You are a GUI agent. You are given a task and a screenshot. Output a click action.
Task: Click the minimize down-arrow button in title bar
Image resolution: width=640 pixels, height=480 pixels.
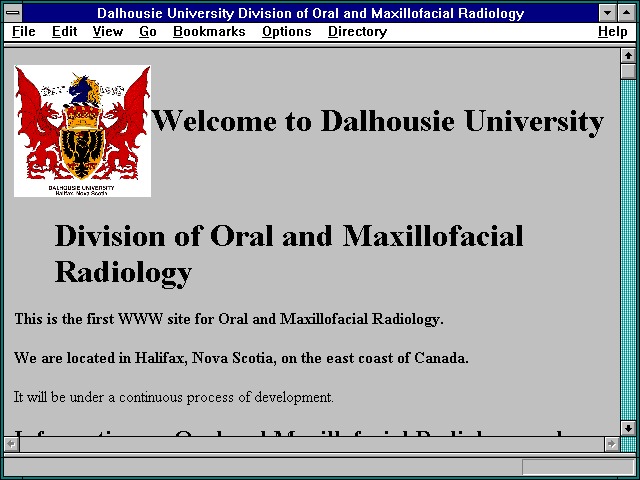[608, 13]
